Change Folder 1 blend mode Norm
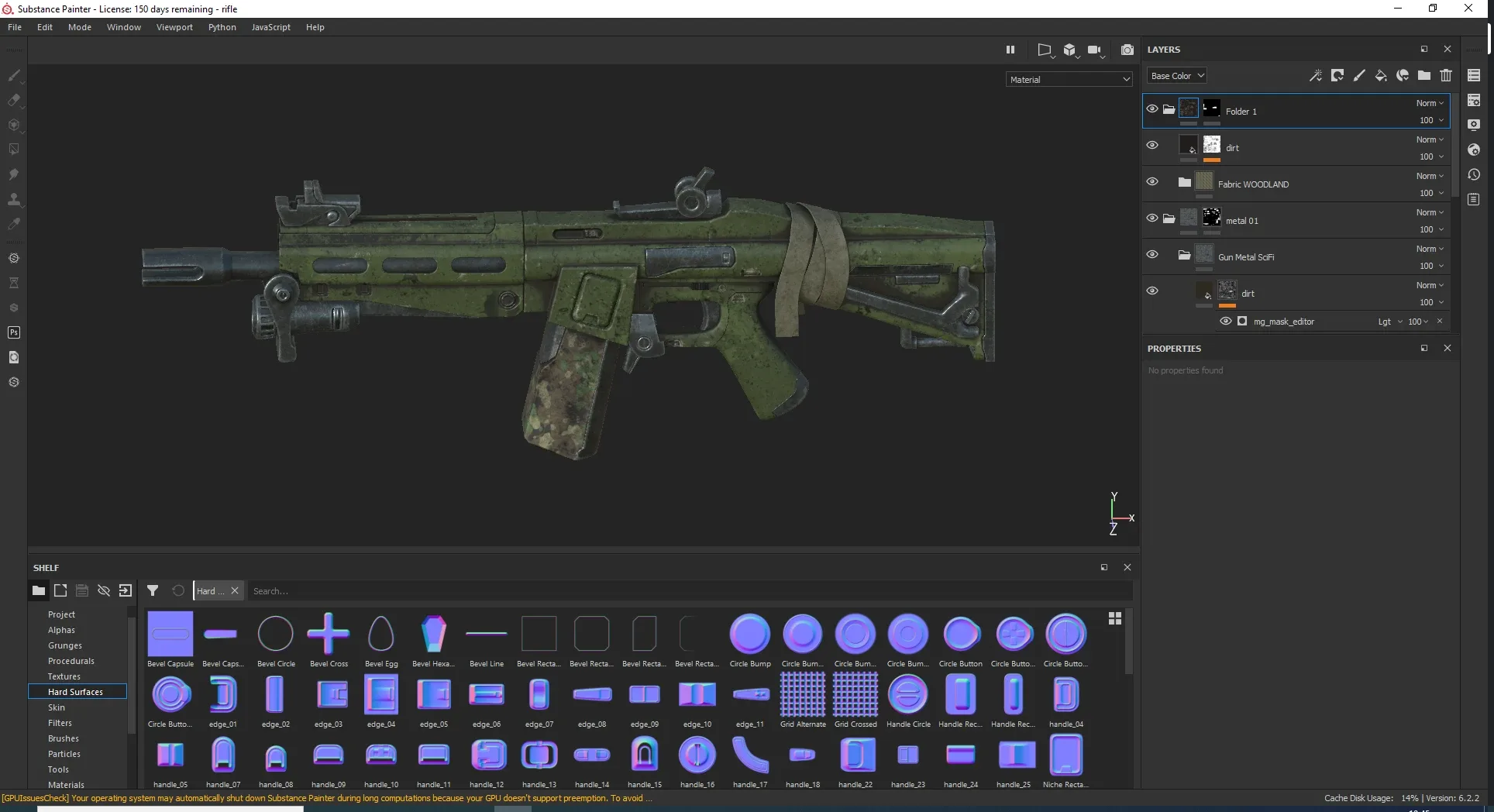 tap(1430, 103)
